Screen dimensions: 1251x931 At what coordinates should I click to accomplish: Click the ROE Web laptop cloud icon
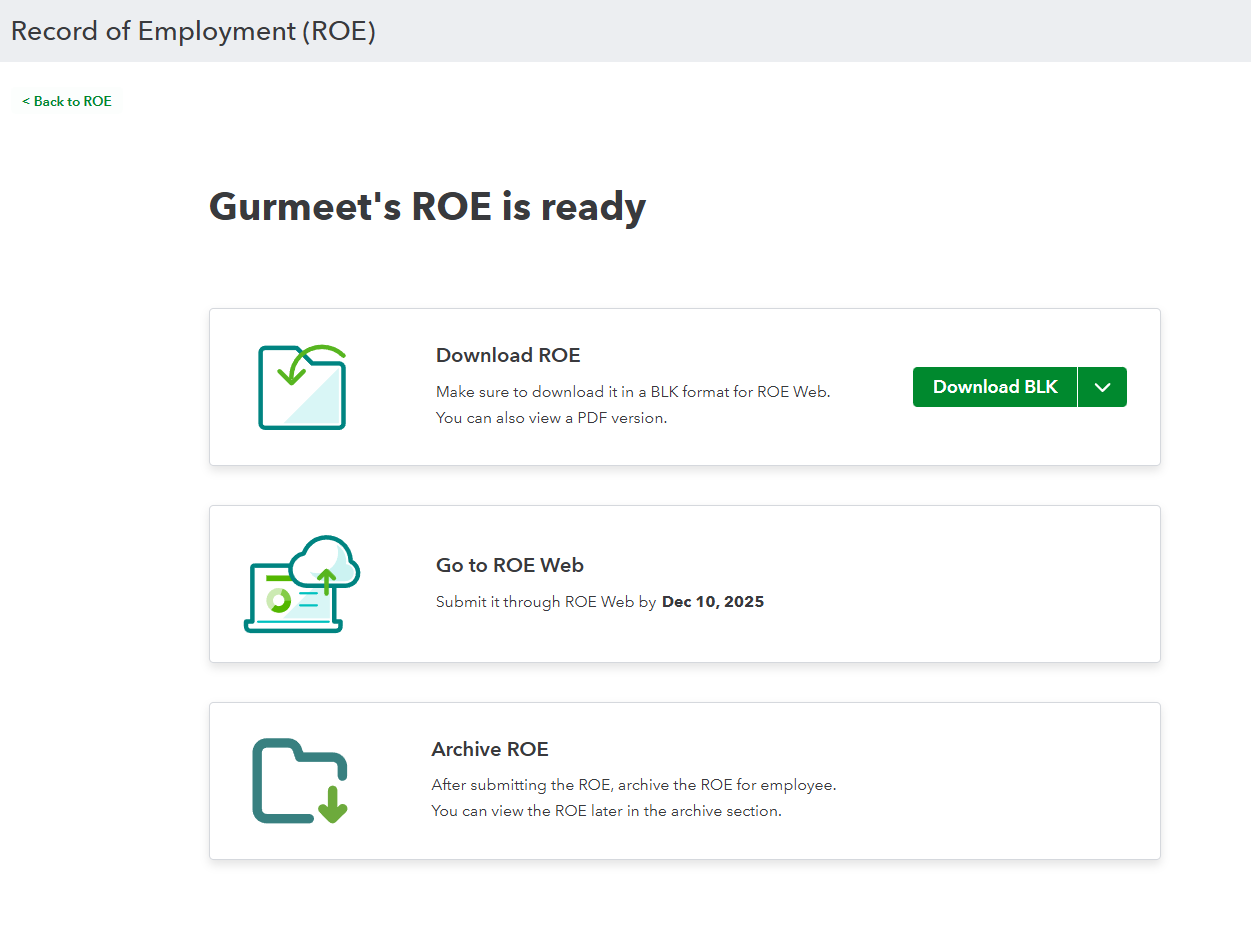pyautogui.click(x=301, y=584)
